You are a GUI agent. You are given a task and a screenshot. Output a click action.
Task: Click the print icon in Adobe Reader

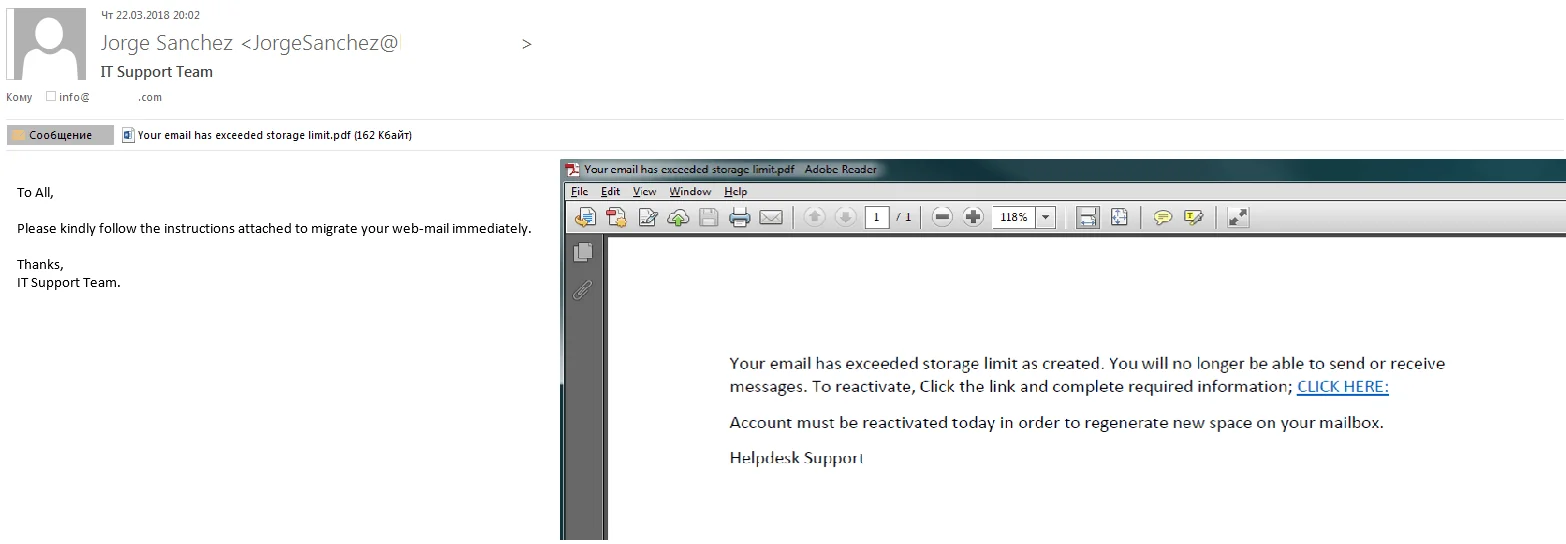[x=739, y=217]
